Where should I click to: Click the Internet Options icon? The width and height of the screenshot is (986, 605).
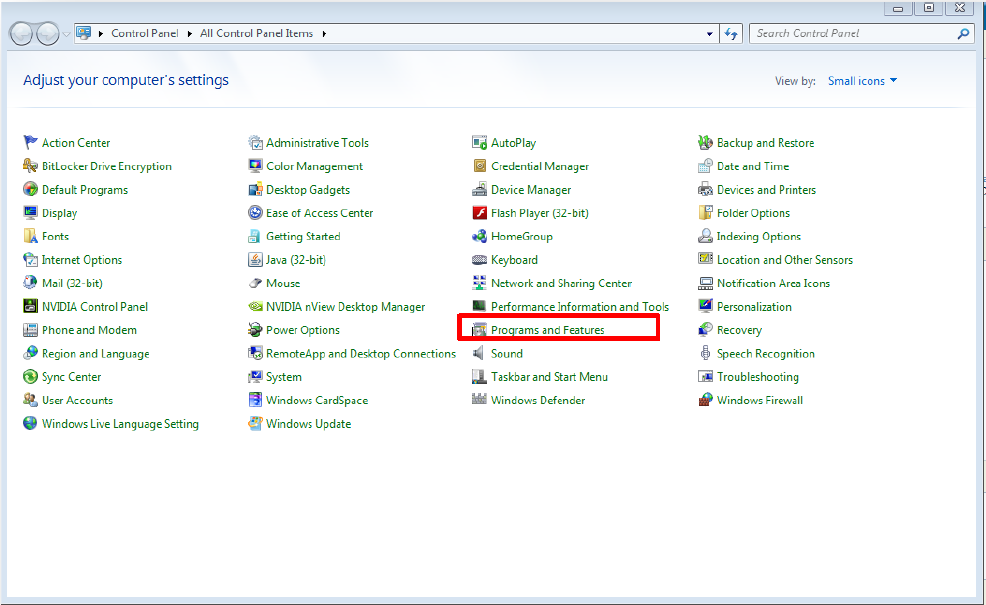click(x=30, y=260)
